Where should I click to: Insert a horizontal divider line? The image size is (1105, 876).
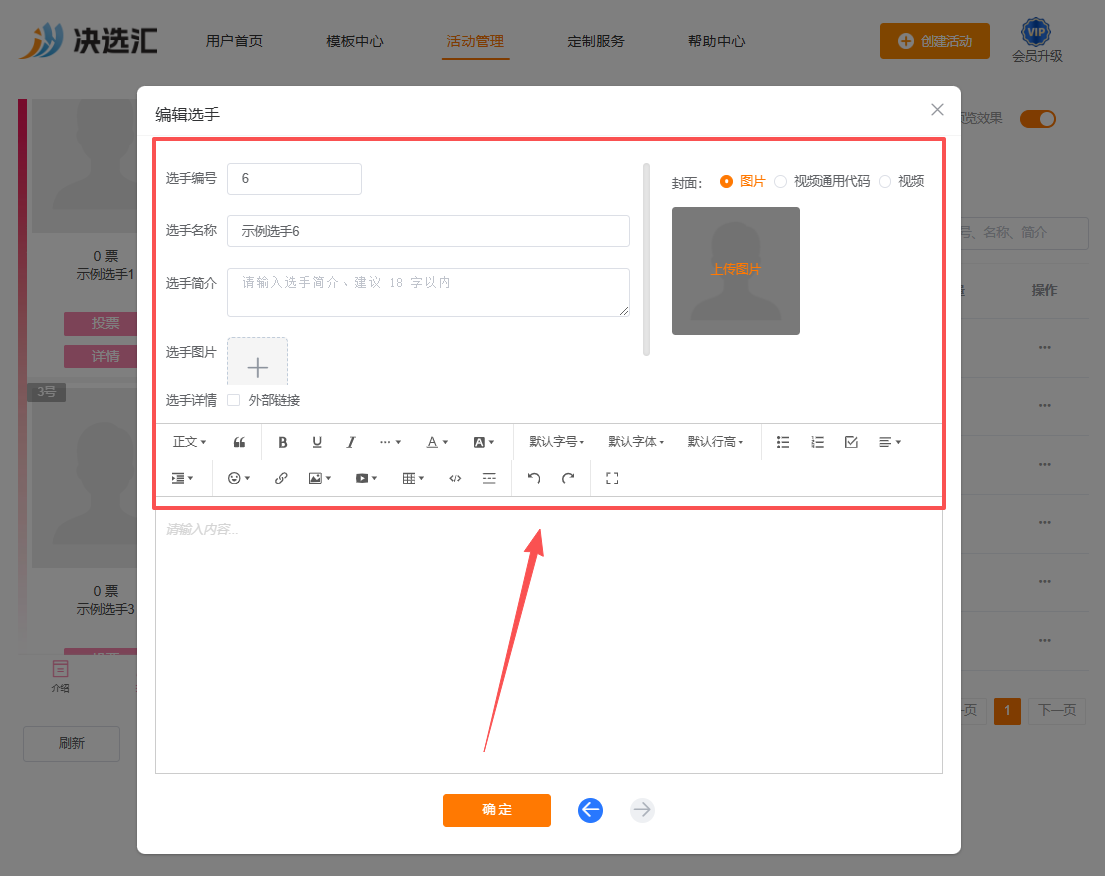pyautogui.click(x=489, y=479)
